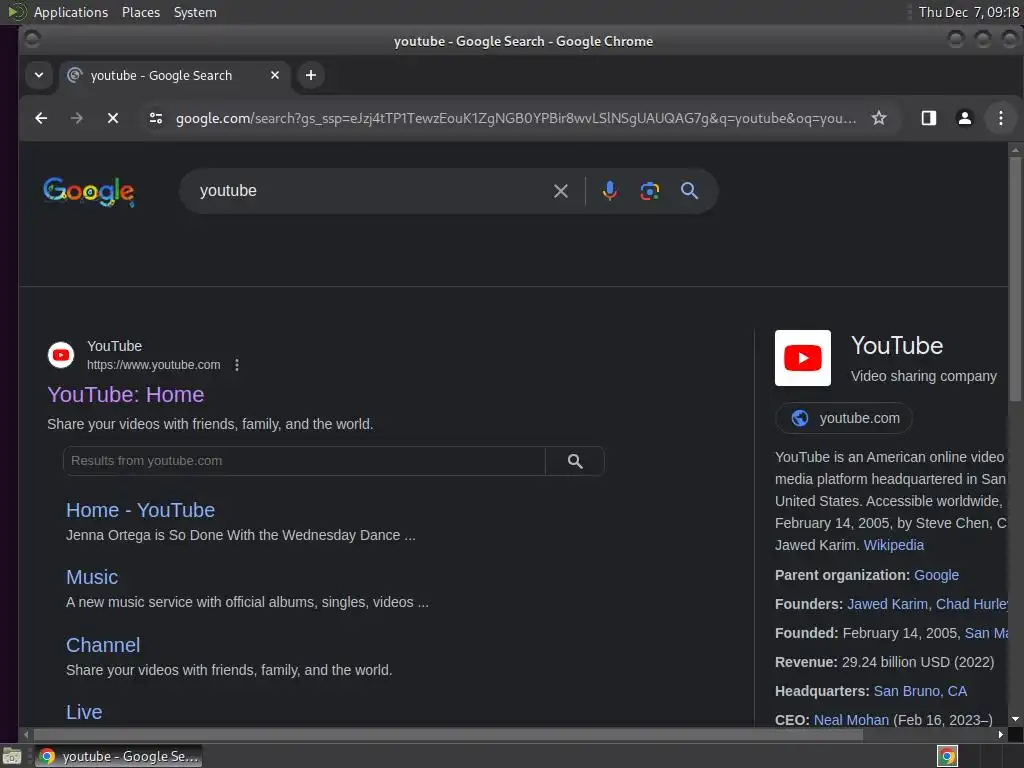Open the Music sitelink
Viewport: 1024px width, 768px height.
click(x=92, y=577)
